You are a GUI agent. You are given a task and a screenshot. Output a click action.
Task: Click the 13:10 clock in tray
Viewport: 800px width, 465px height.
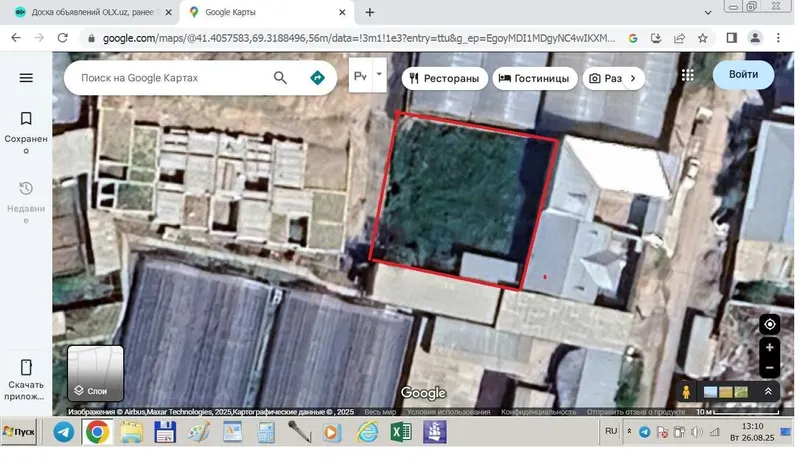753,426
